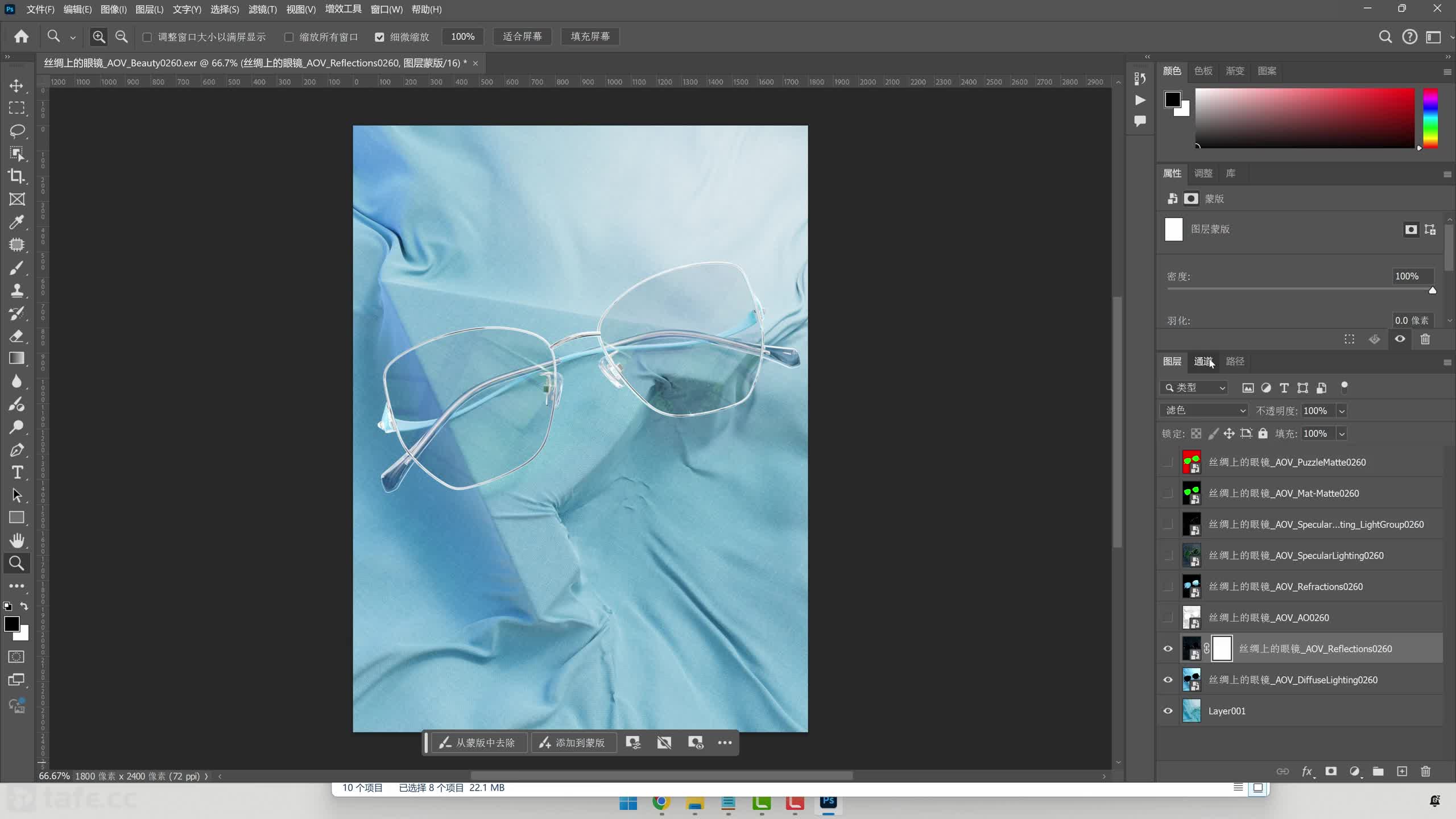The image size is (1456, 819).
Task: Delete layer trash icon in Layers panel
Action: (1425, 771)
